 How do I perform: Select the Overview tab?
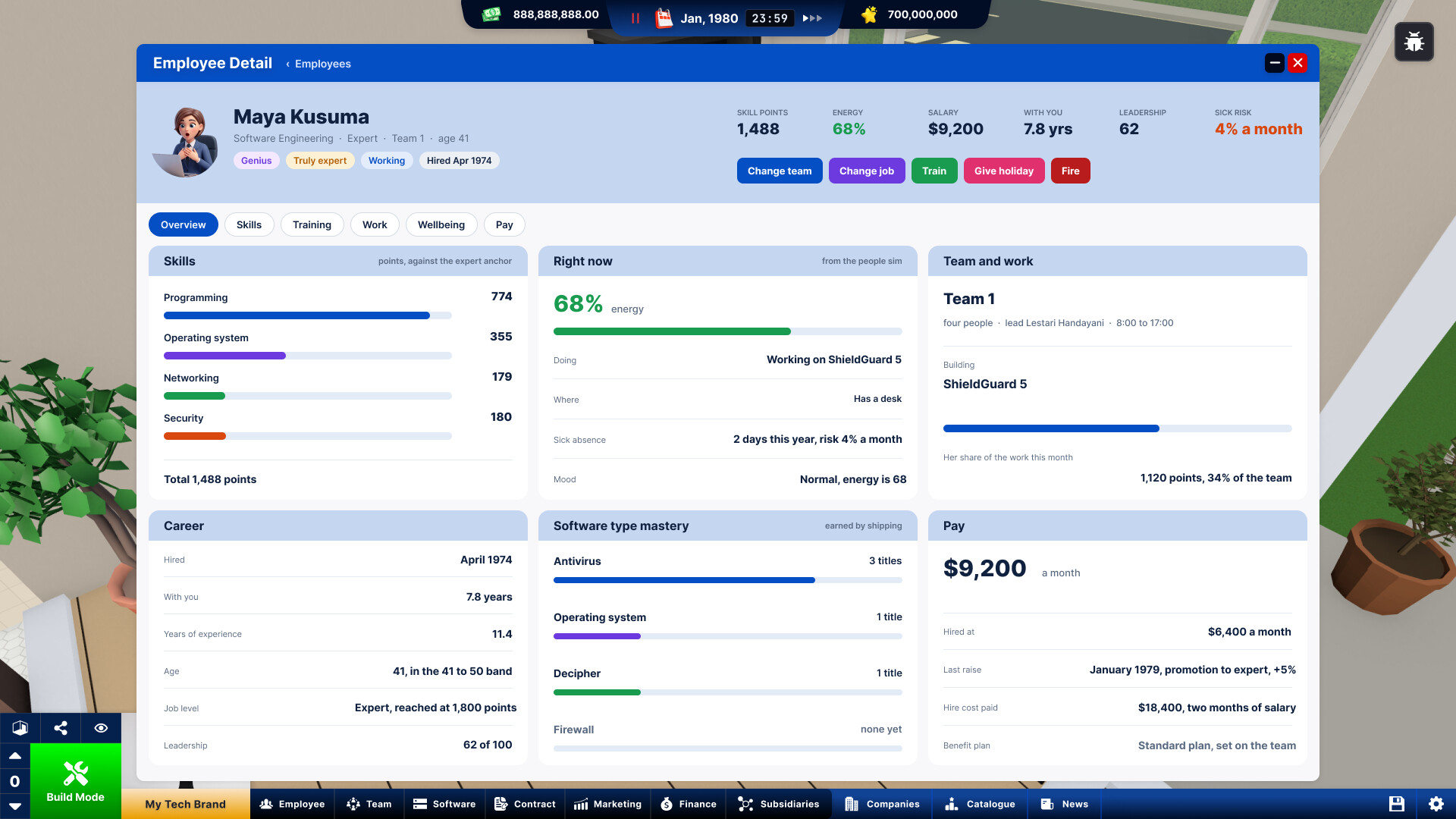(184, 224)
